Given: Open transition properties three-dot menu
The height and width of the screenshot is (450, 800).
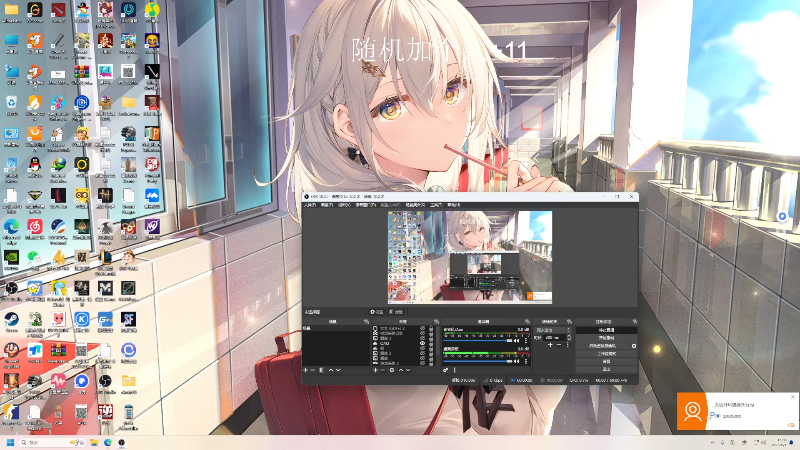Looking at the screenshot, I should pos(568,345).
